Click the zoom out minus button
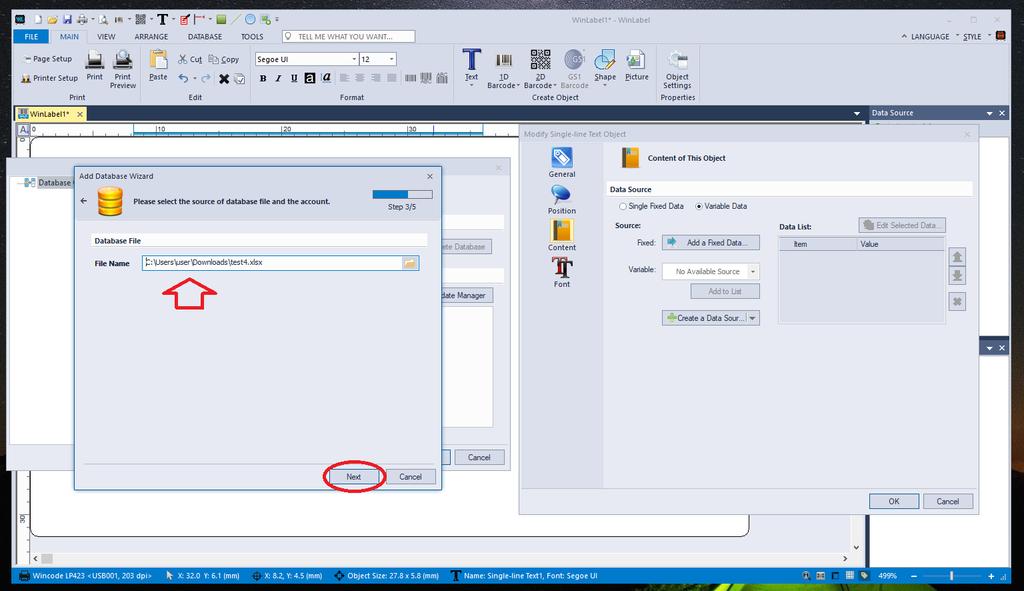The width and height of the screenshot is (1024, 591). 914,576
